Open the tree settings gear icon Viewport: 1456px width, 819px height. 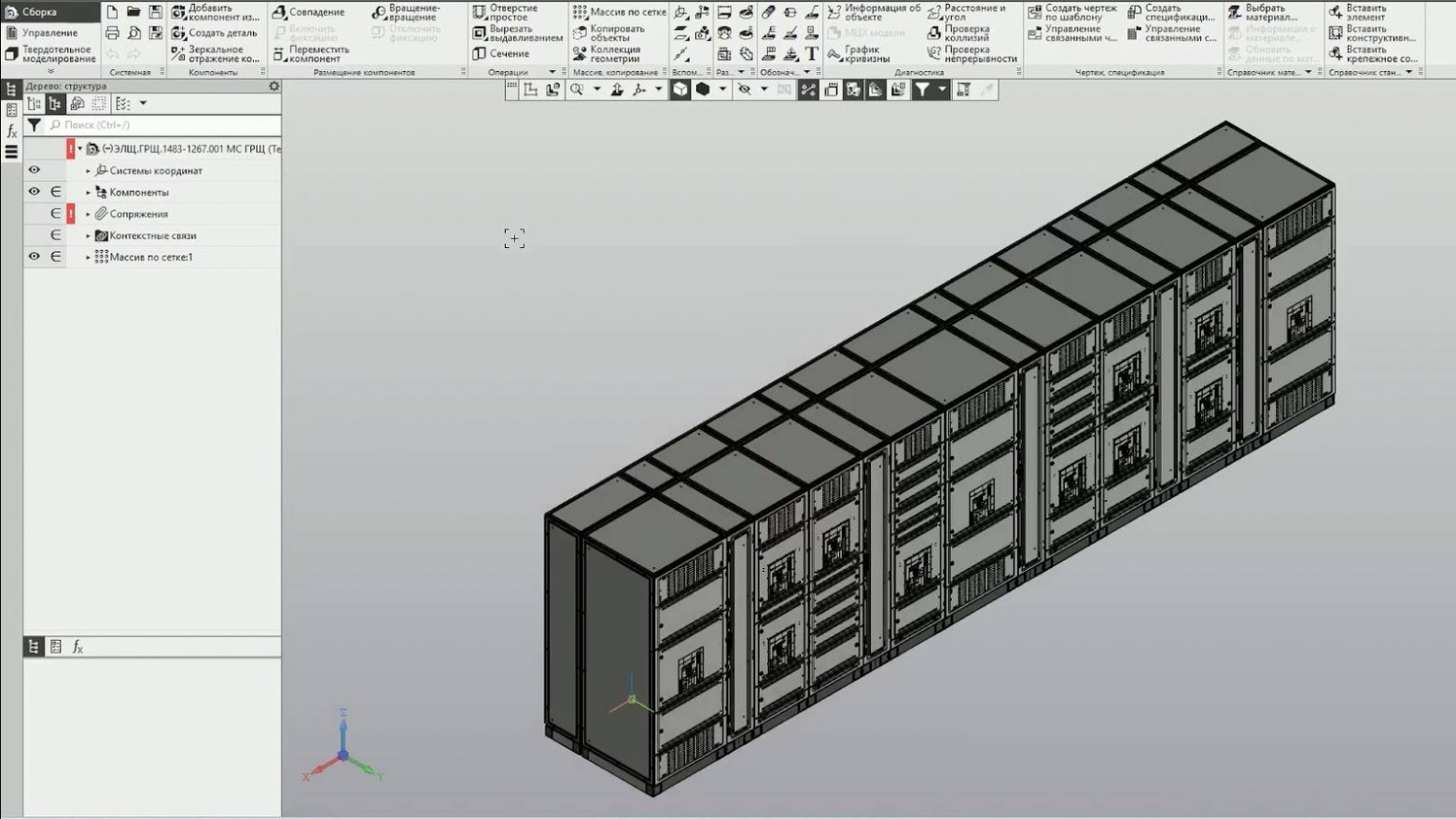273,86
